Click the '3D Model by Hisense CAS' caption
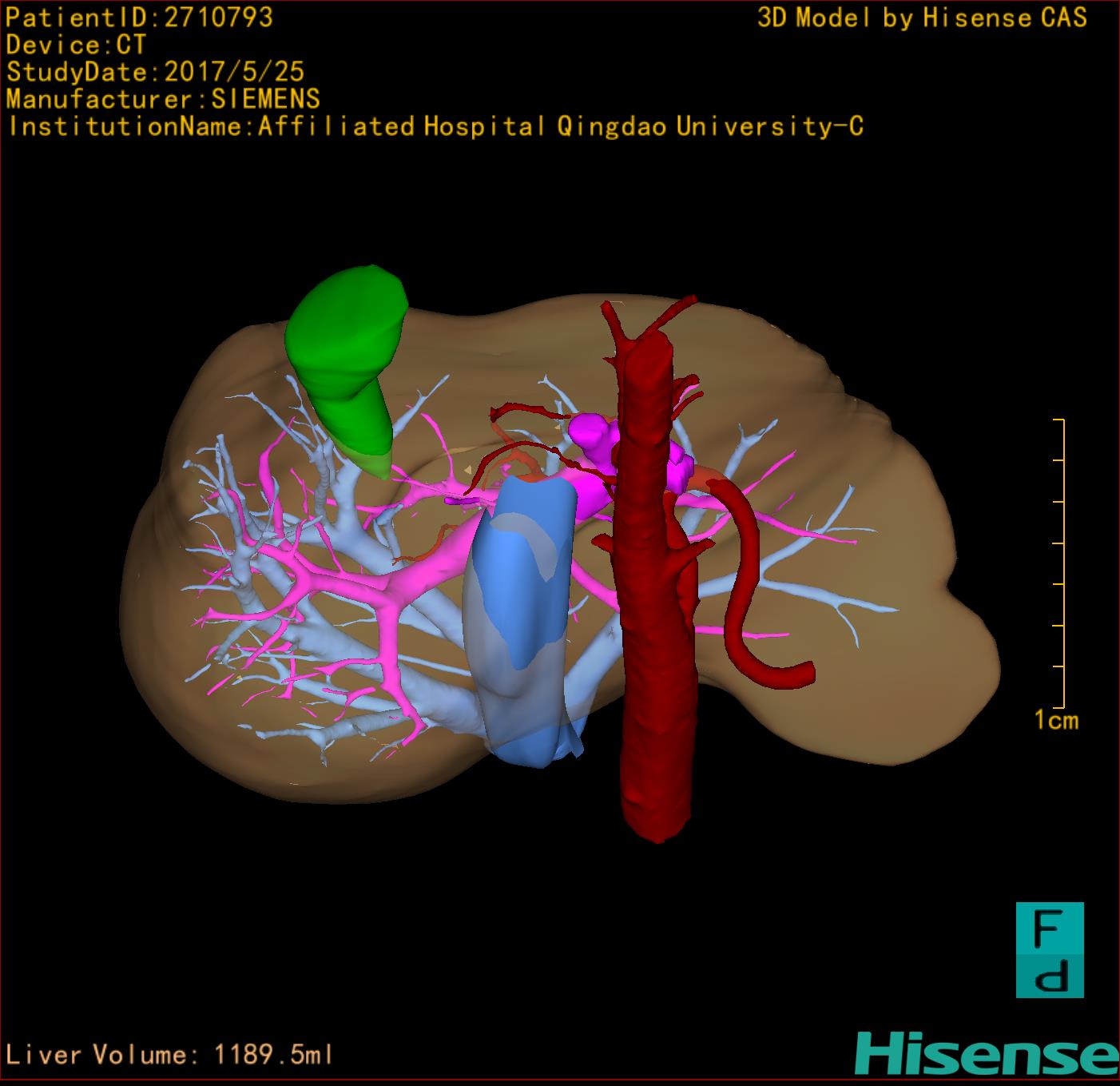1120x1086 pixels. coord(923,18)
